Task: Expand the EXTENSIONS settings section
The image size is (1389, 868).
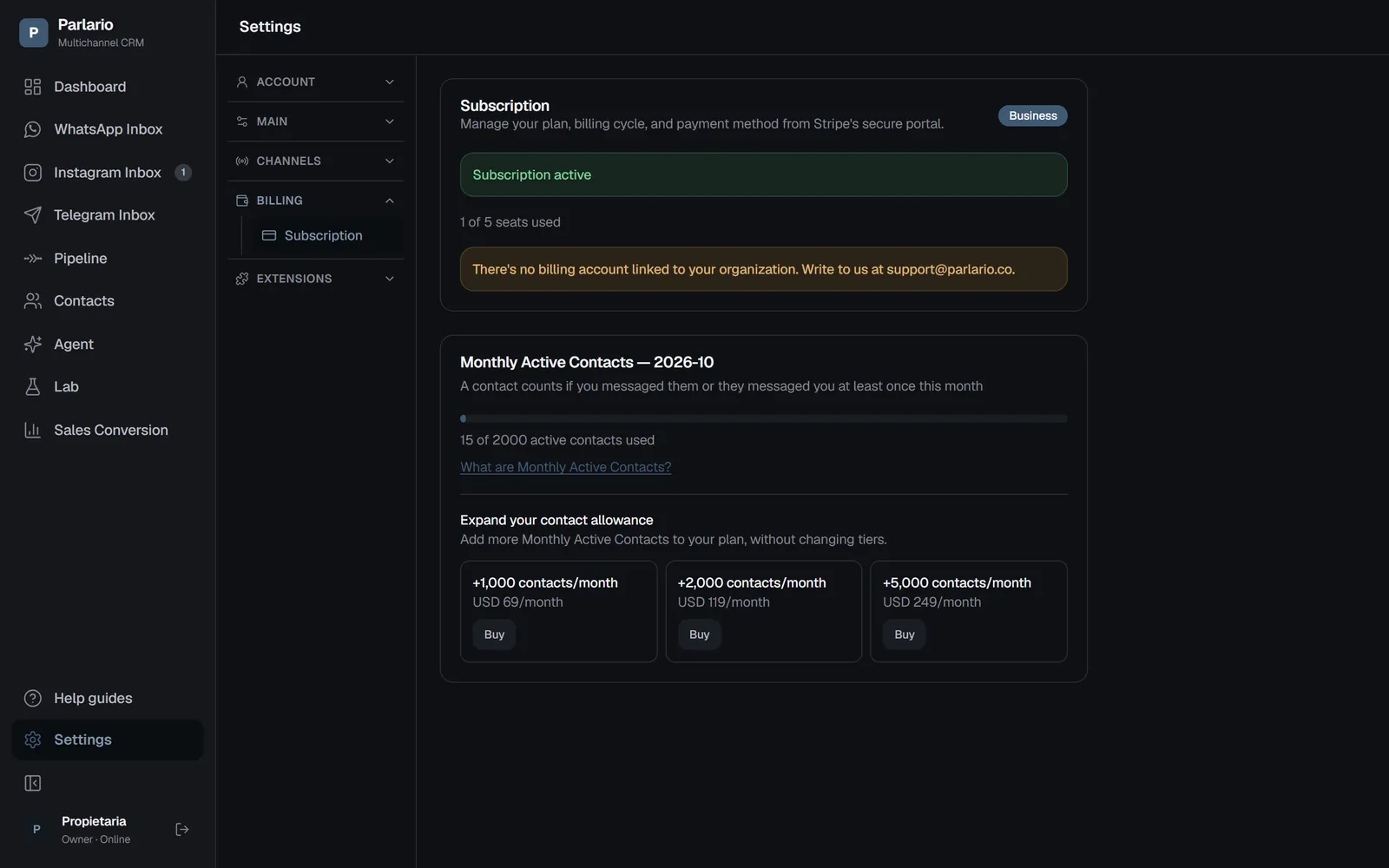Action: 316,279
